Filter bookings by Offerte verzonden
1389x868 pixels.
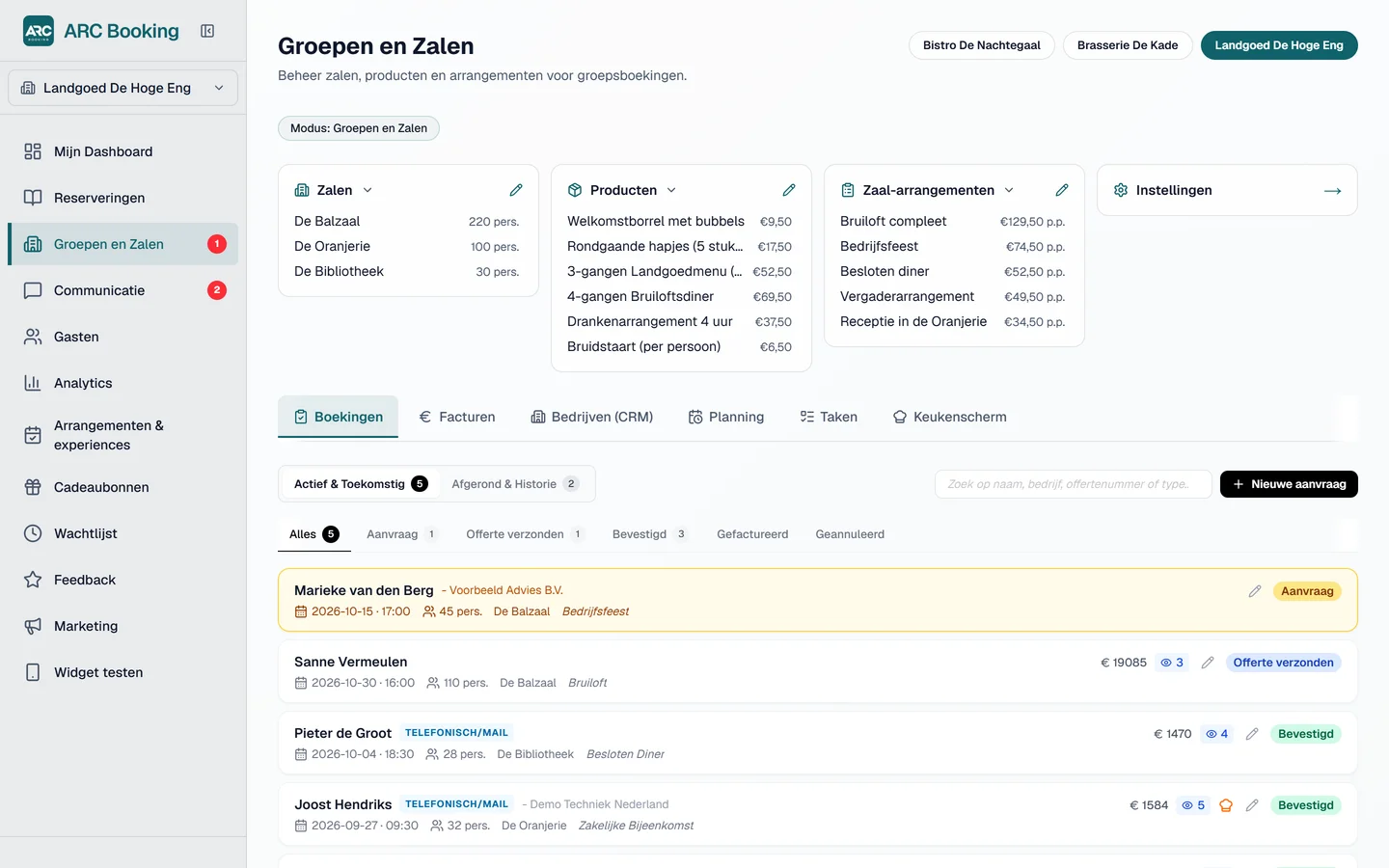[x=526, y=534]
